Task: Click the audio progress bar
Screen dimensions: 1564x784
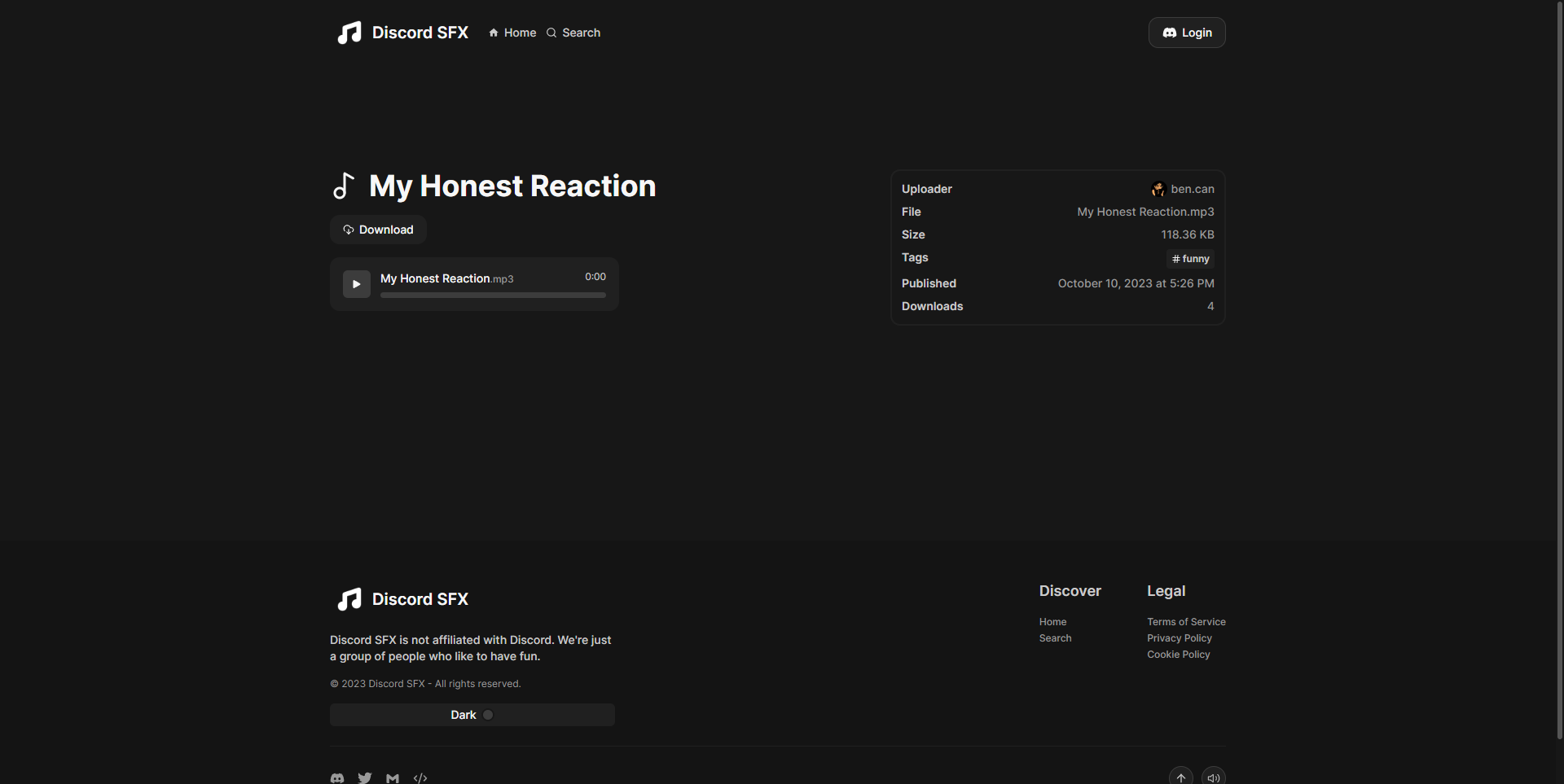Action: pyautogui.click(x=493, y=296)
